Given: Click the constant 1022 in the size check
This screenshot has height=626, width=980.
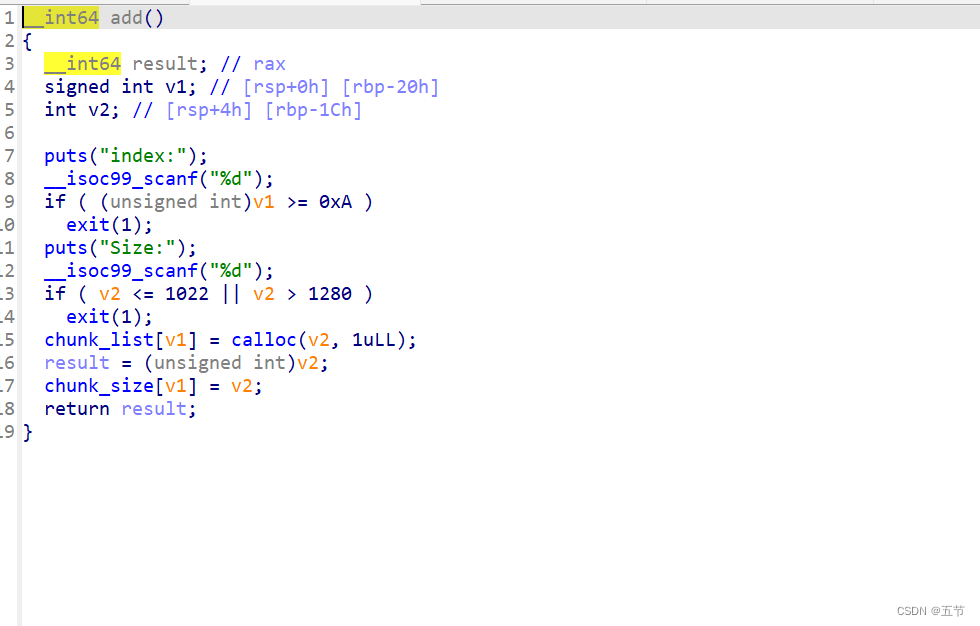Looking at the screenshot, I should point(186,294).
